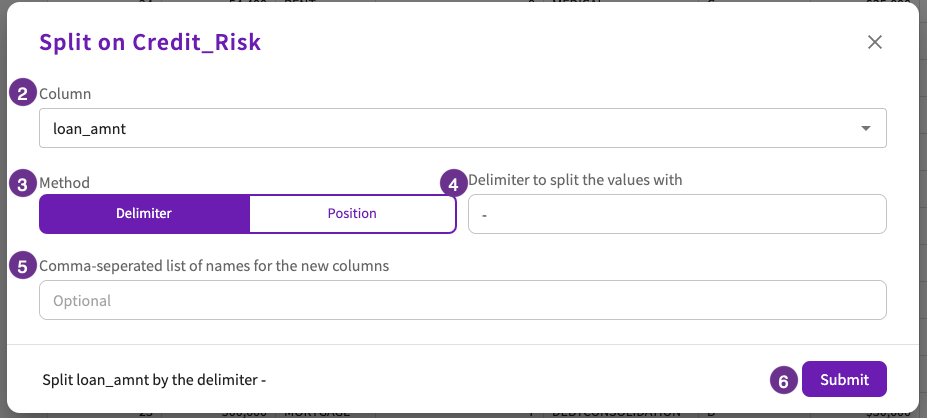
Task: Click the Split on Credit_Risk title
Action: pos(150,43)
